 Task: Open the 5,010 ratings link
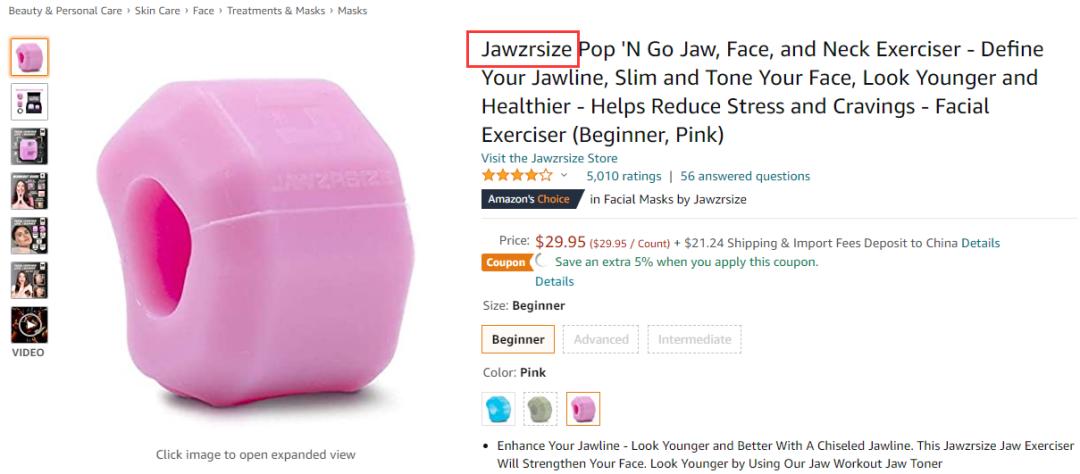[x=624, y=176]
